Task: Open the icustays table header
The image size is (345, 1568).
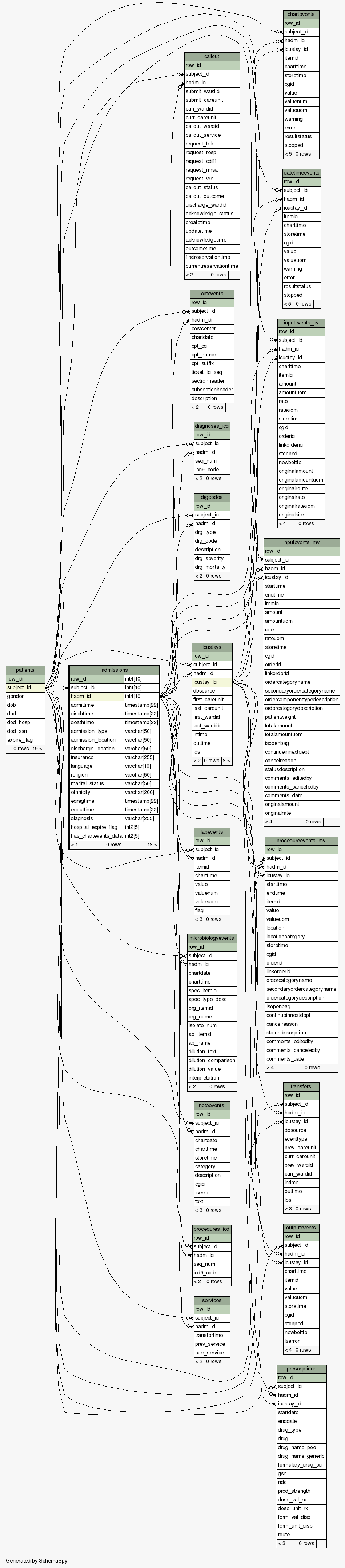Action: point(212,647)
